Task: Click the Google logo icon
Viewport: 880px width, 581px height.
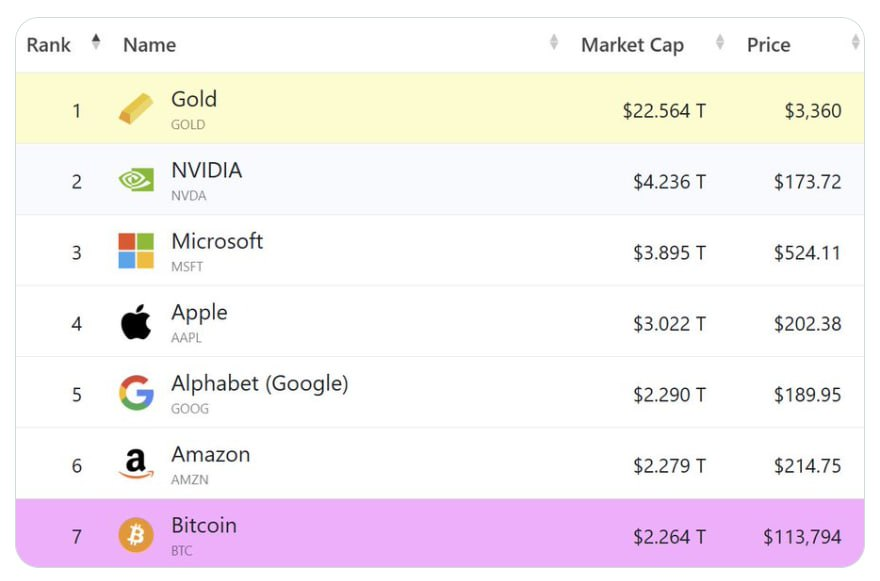Action: [x=136, y=393]
